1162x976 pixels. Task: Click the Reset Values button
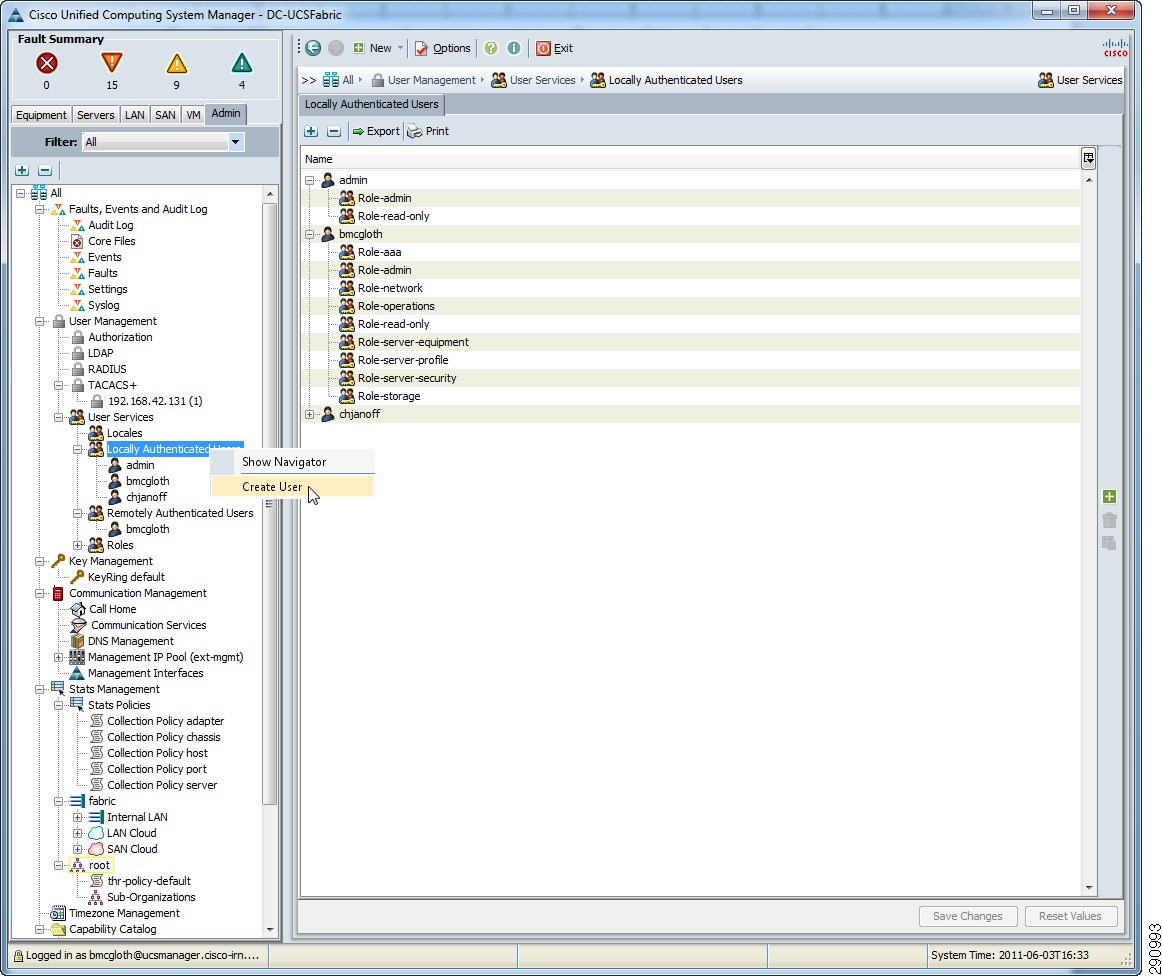pos(1070,916)
